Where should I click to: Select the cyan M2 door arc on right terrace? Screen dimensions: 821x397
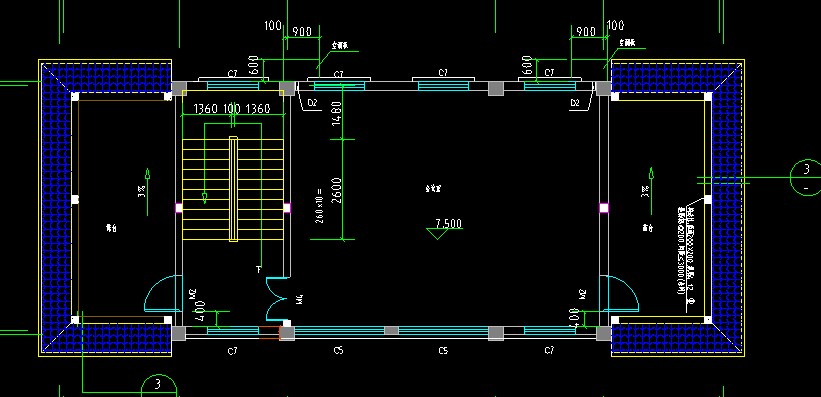[x=619, y=293]
